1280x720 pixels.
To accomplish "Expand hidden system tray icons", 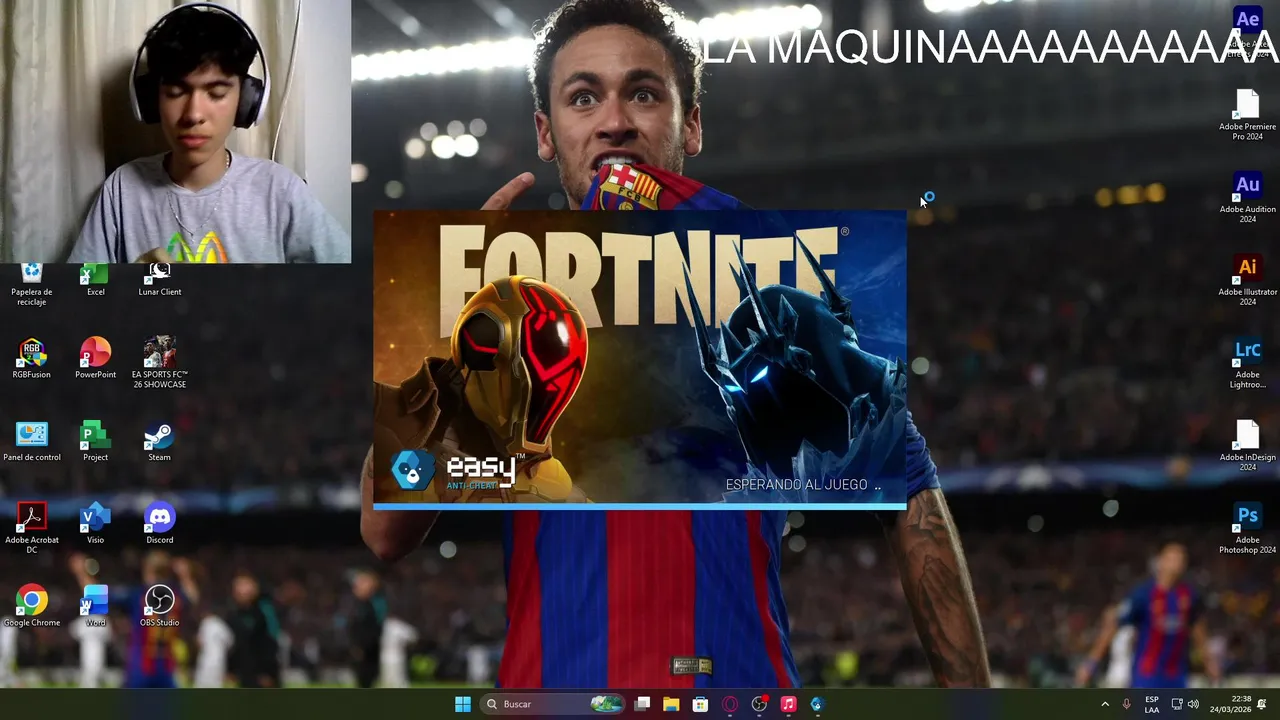I will (x=1105, y=704).
